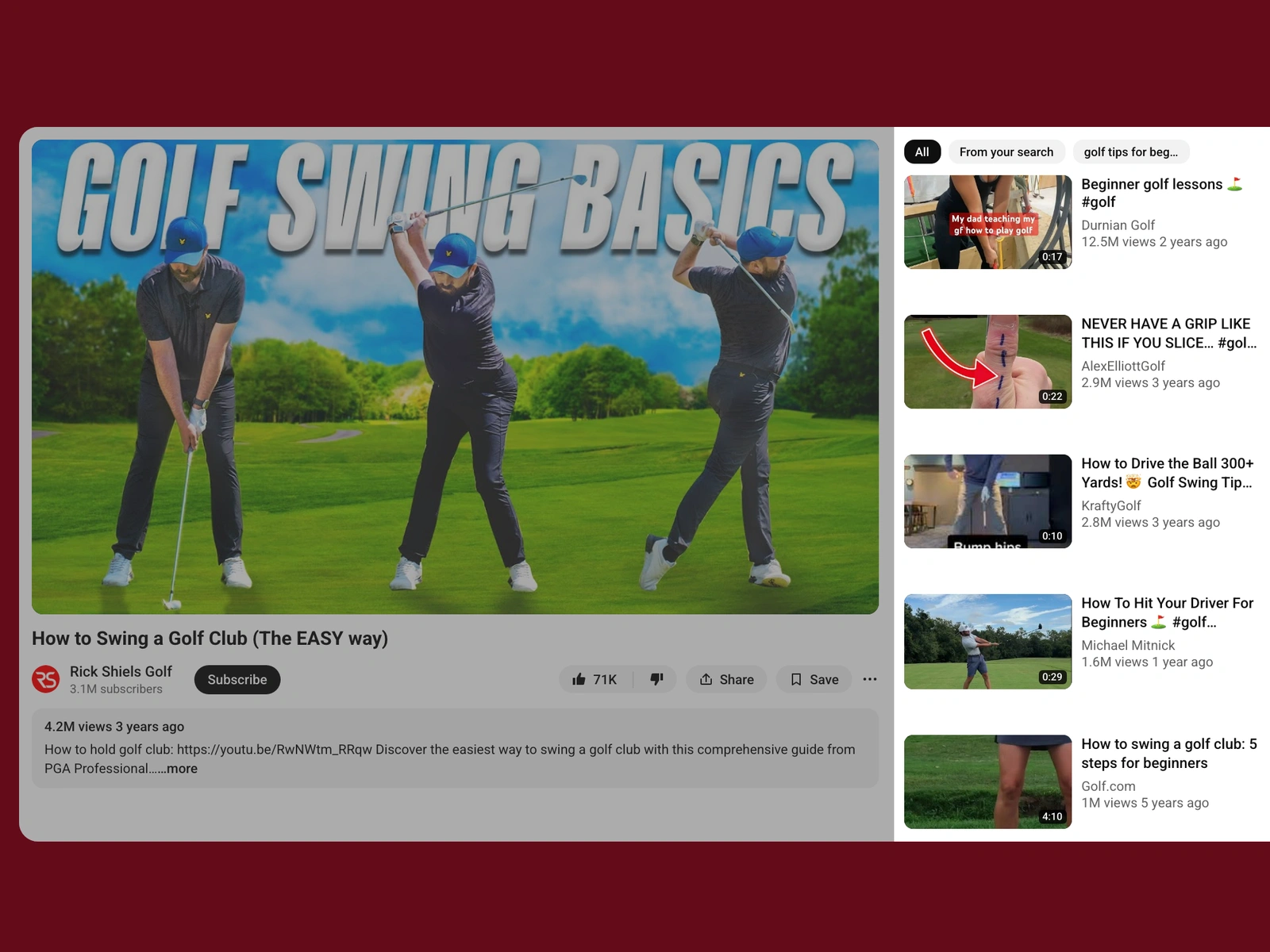Click the Golf.com channel name
1270x952 pixels.
tap(1108, 786)
